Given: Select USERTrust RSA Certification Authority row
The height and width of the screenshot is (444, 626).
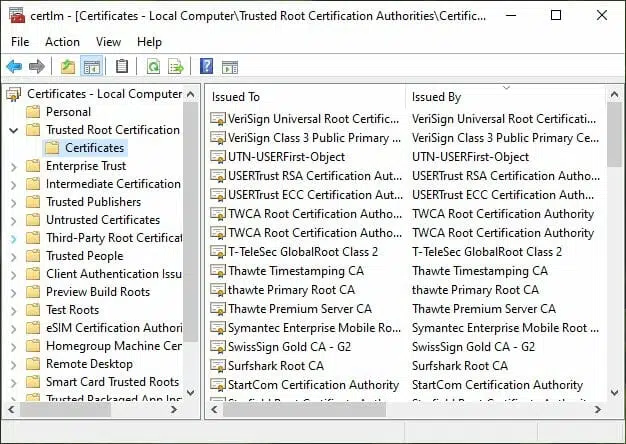Looking at the screenshot, I should click(405, 176).
